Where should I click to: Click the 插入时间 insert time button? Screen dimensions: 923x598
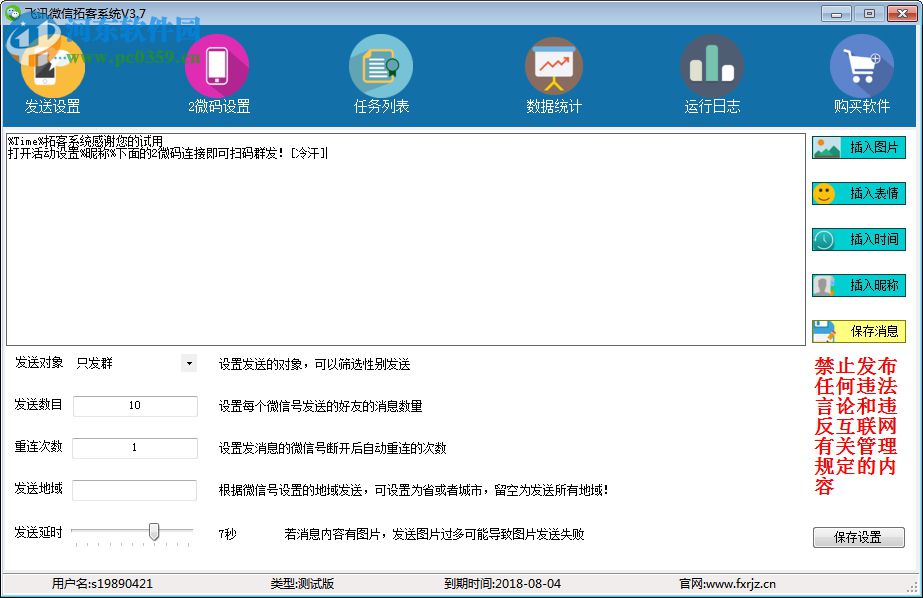pos(859,240)
